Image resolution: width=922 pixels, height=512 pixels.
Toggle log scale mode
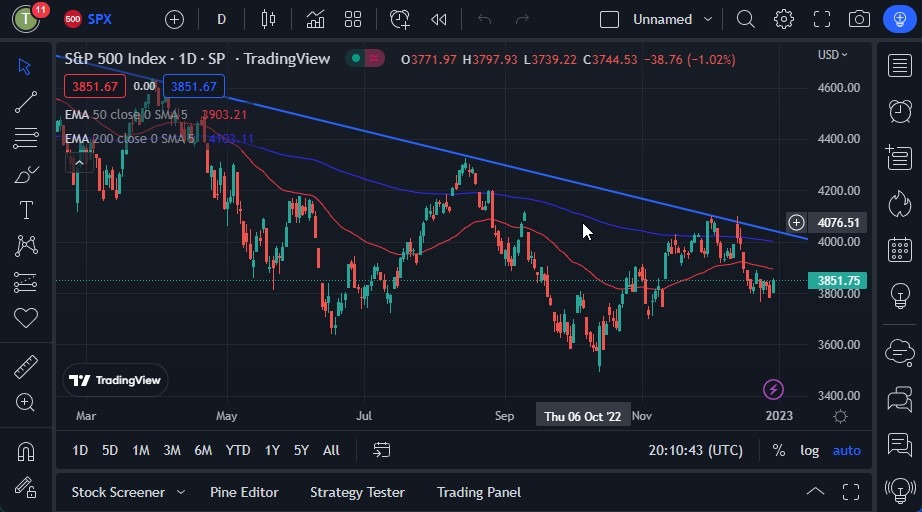click(810, 451)
